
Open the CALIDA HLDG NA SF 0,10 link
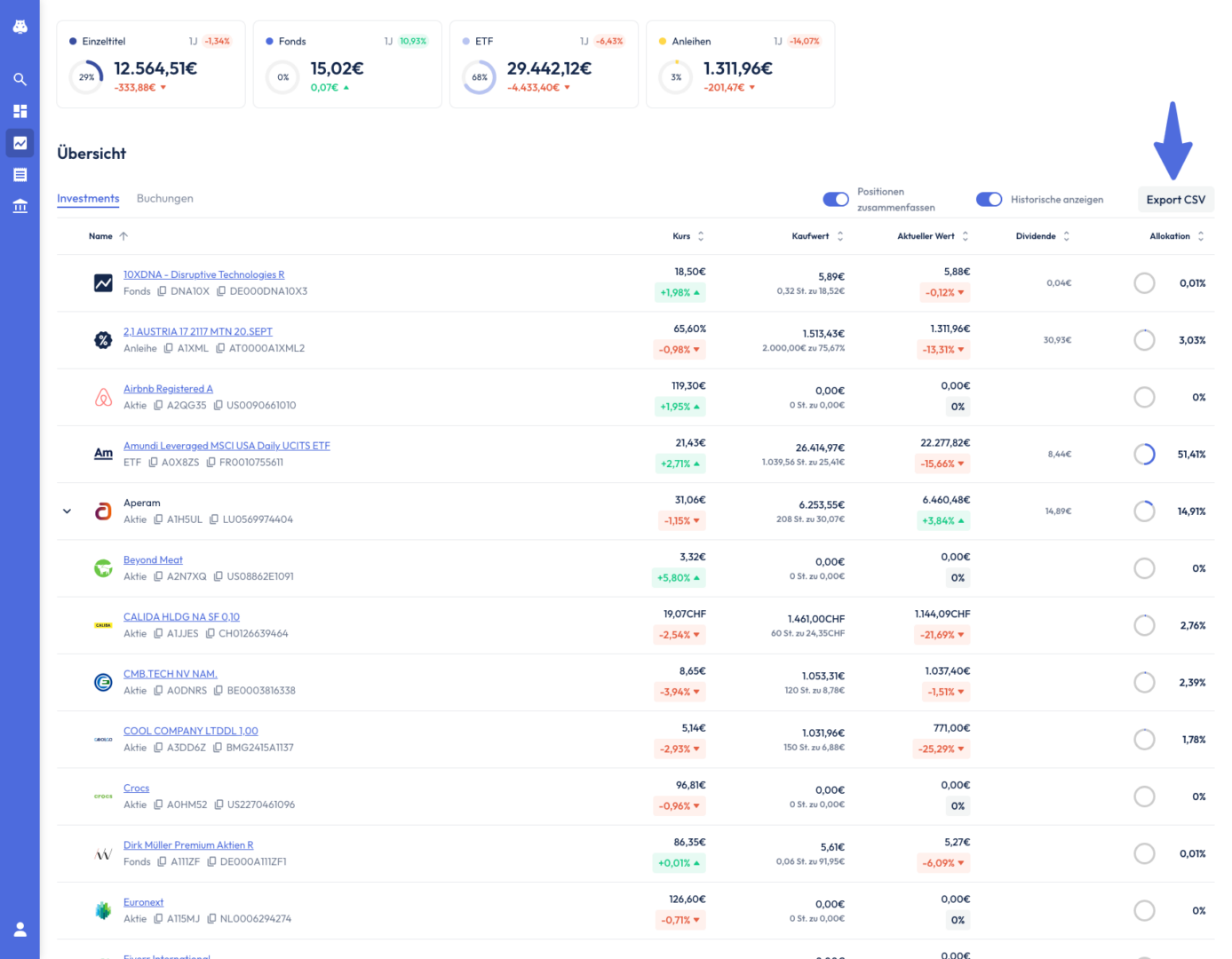181,617
